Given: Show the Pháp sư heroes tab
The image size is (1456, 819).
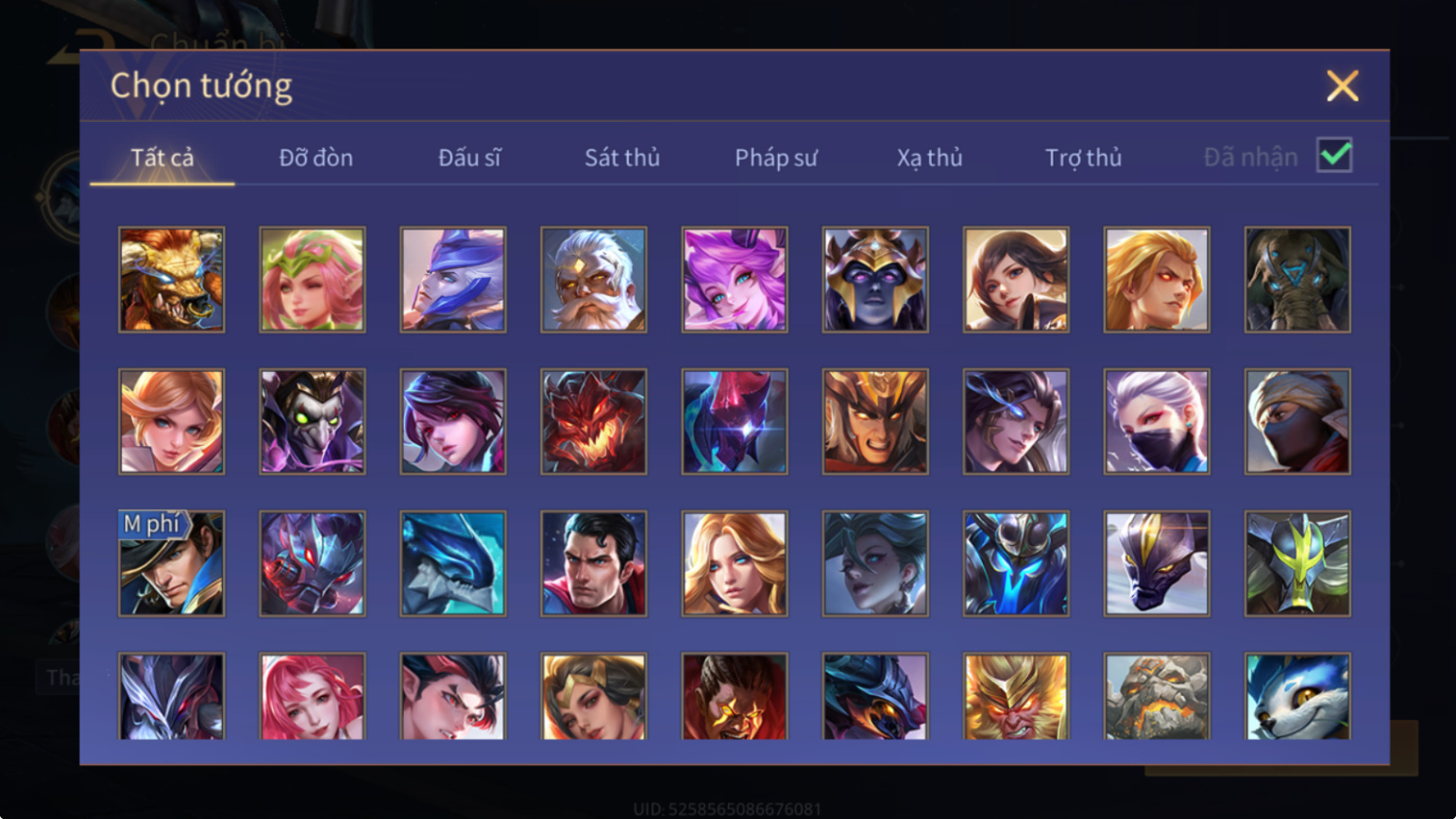Looking at the screenshot, I should [x=776, y=158].
